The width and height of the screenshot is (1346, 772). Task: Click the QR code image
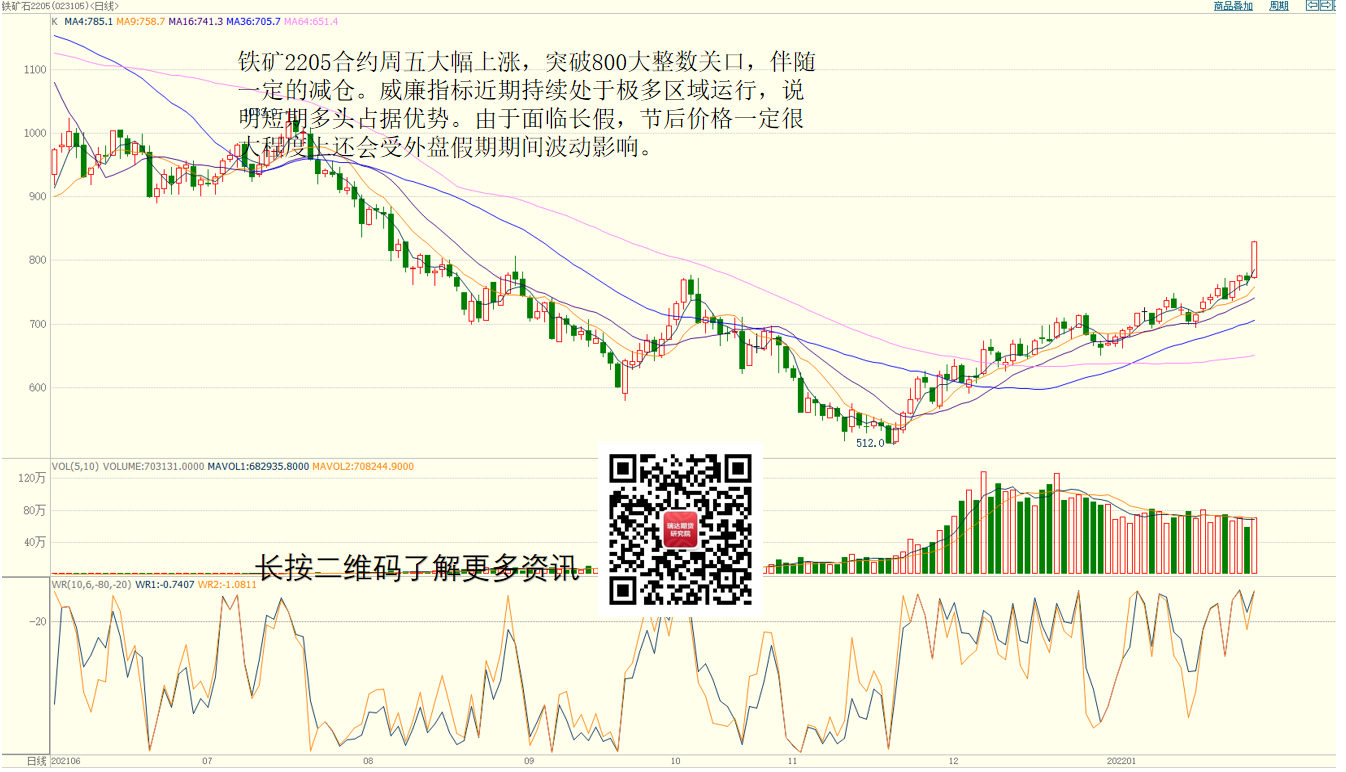pos(681,529)
